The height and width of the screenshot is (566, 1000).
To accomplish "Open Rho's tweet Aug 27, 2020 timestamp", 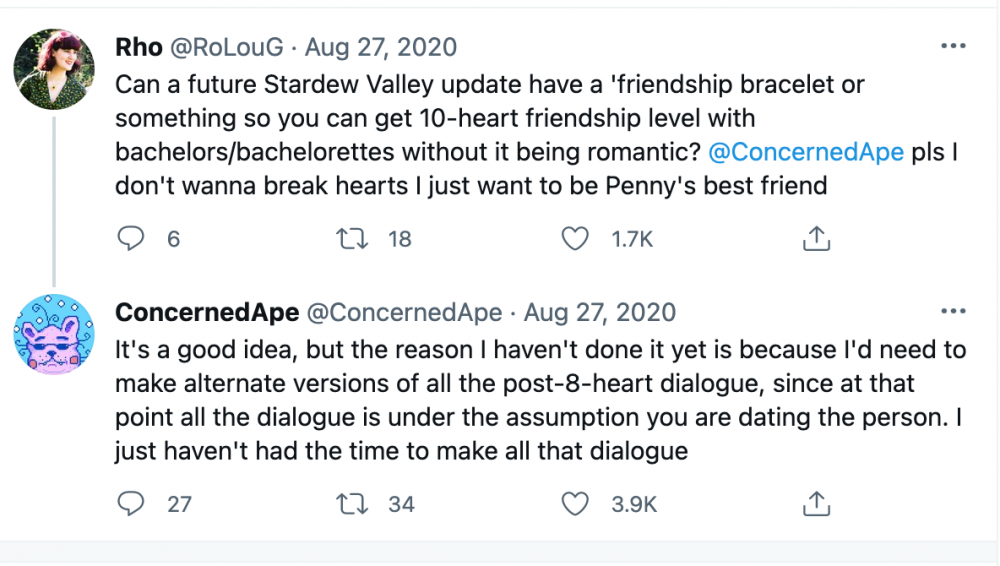I will click(381, 47).
